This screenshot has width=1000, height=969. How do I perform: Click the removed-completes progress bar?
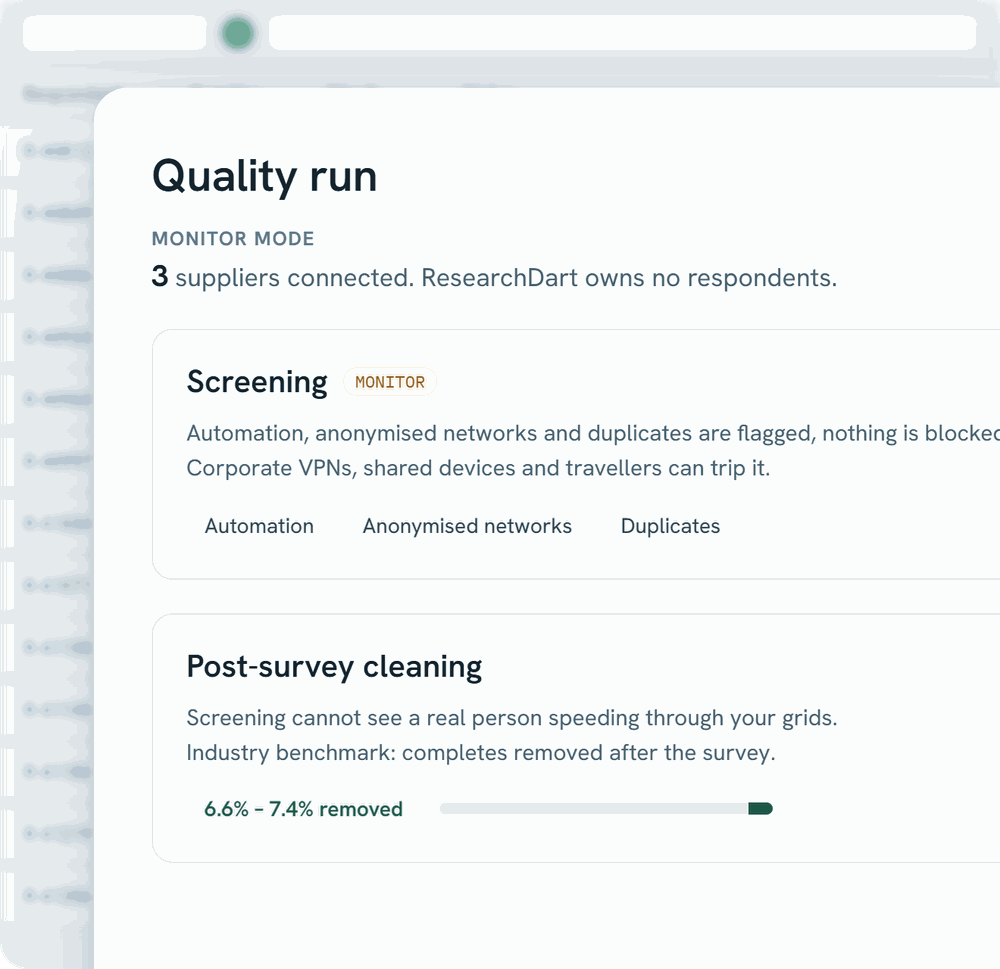(607, 809)
